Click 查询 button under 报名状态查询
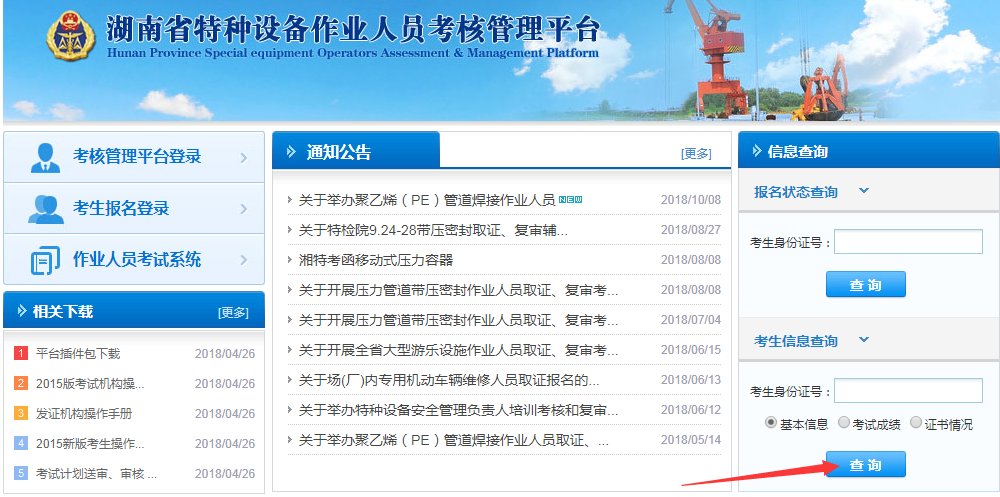Image resolution: width=1000 pixels, height=497 pixels. pyautogui.click(x=865, y=285)
